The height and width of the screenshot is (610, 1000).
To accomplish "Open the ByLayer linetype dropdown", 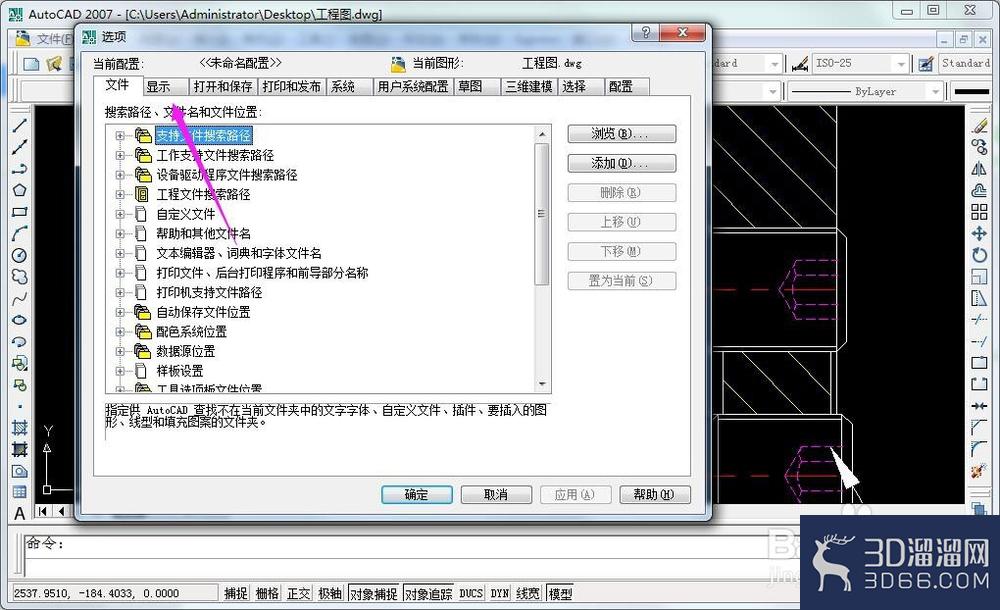I will click(x=935, y=92).
